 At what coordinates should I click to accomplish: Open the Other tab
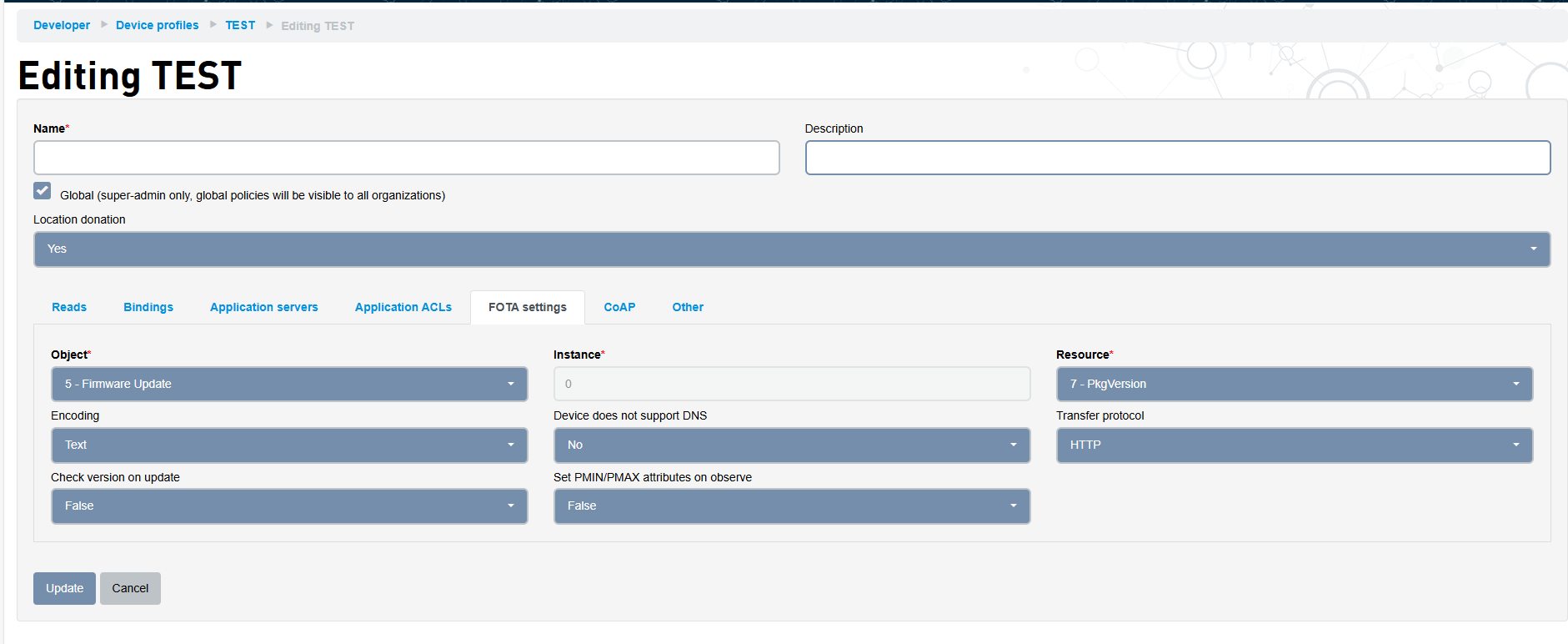tap(688, 308)
